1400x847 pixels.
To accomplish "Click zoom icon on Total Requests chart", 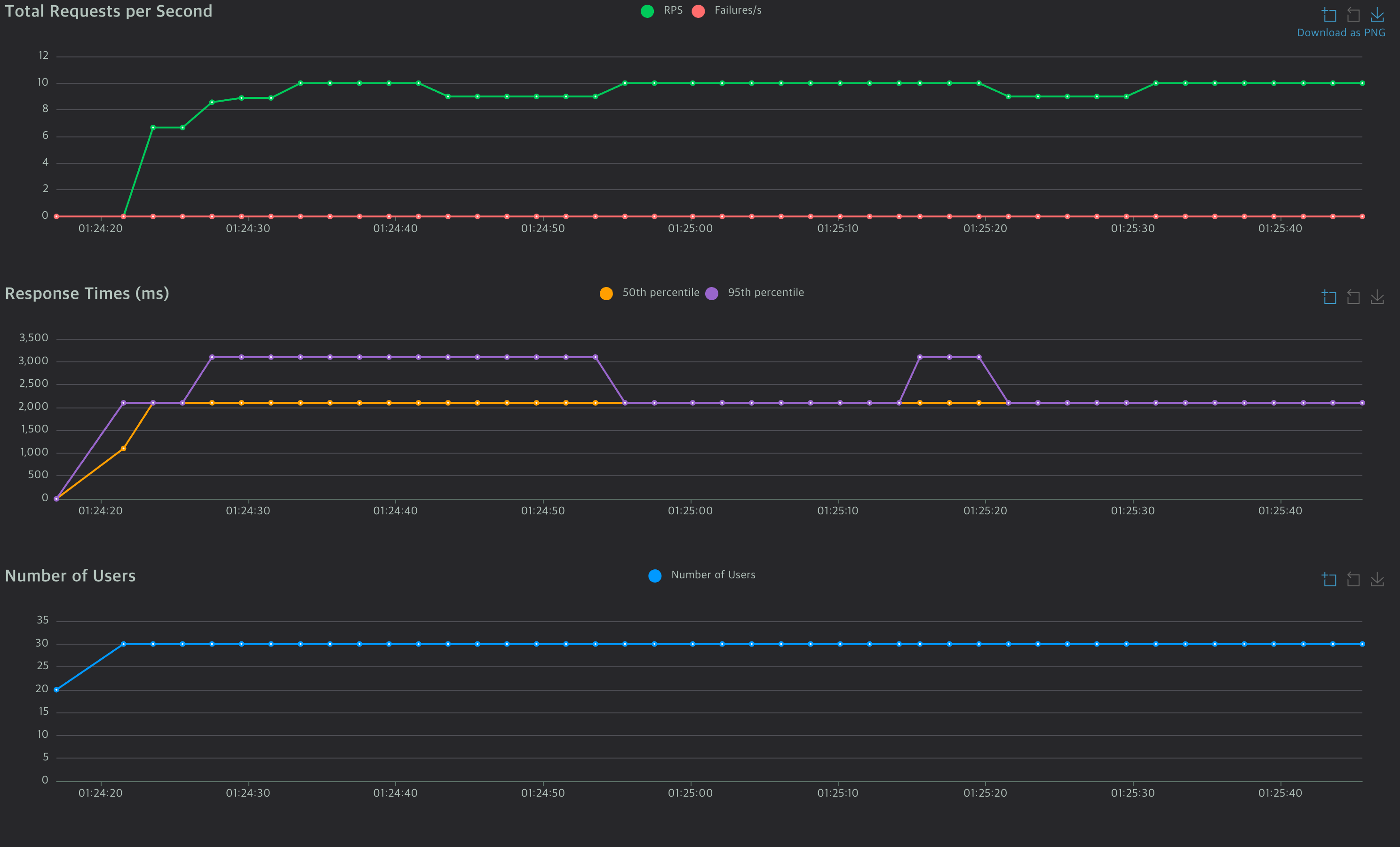I will pyautogui.click(x=1329, y=14).
